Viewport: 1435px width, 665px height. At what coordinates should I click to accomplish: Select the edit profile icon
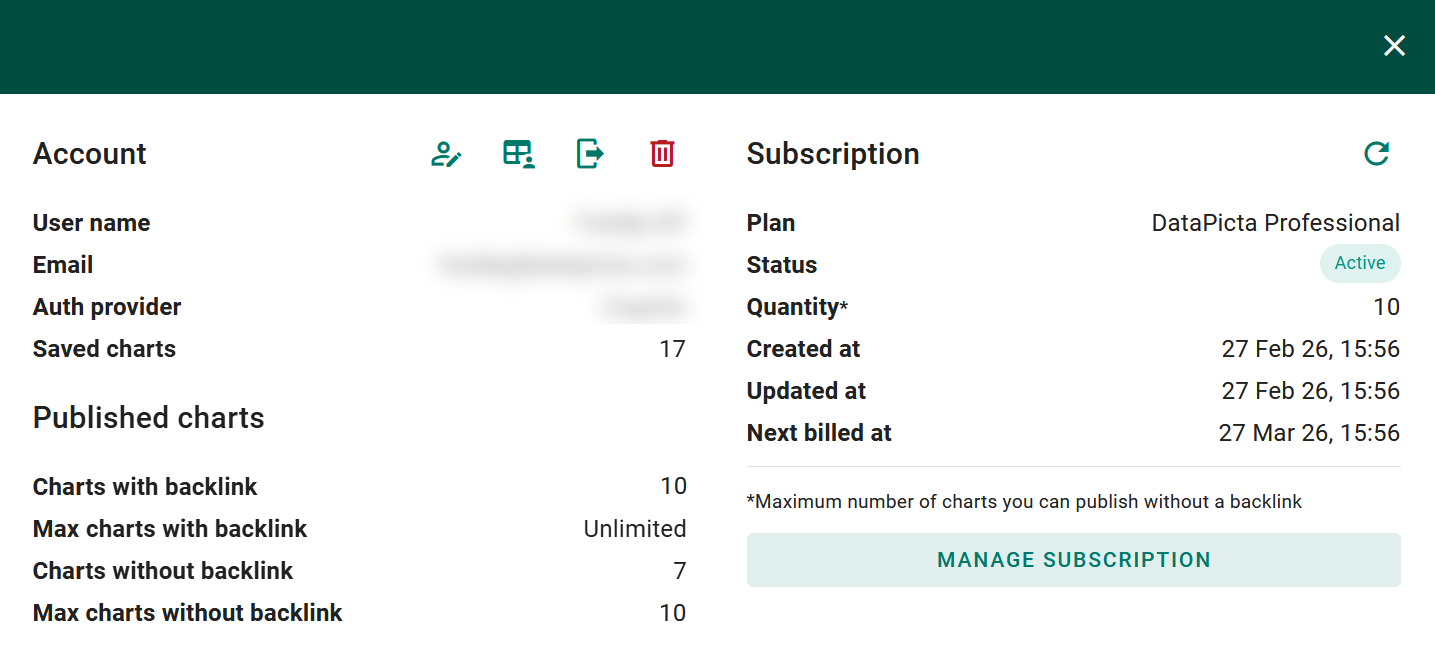pyautogui.click(x=446, y=154)
